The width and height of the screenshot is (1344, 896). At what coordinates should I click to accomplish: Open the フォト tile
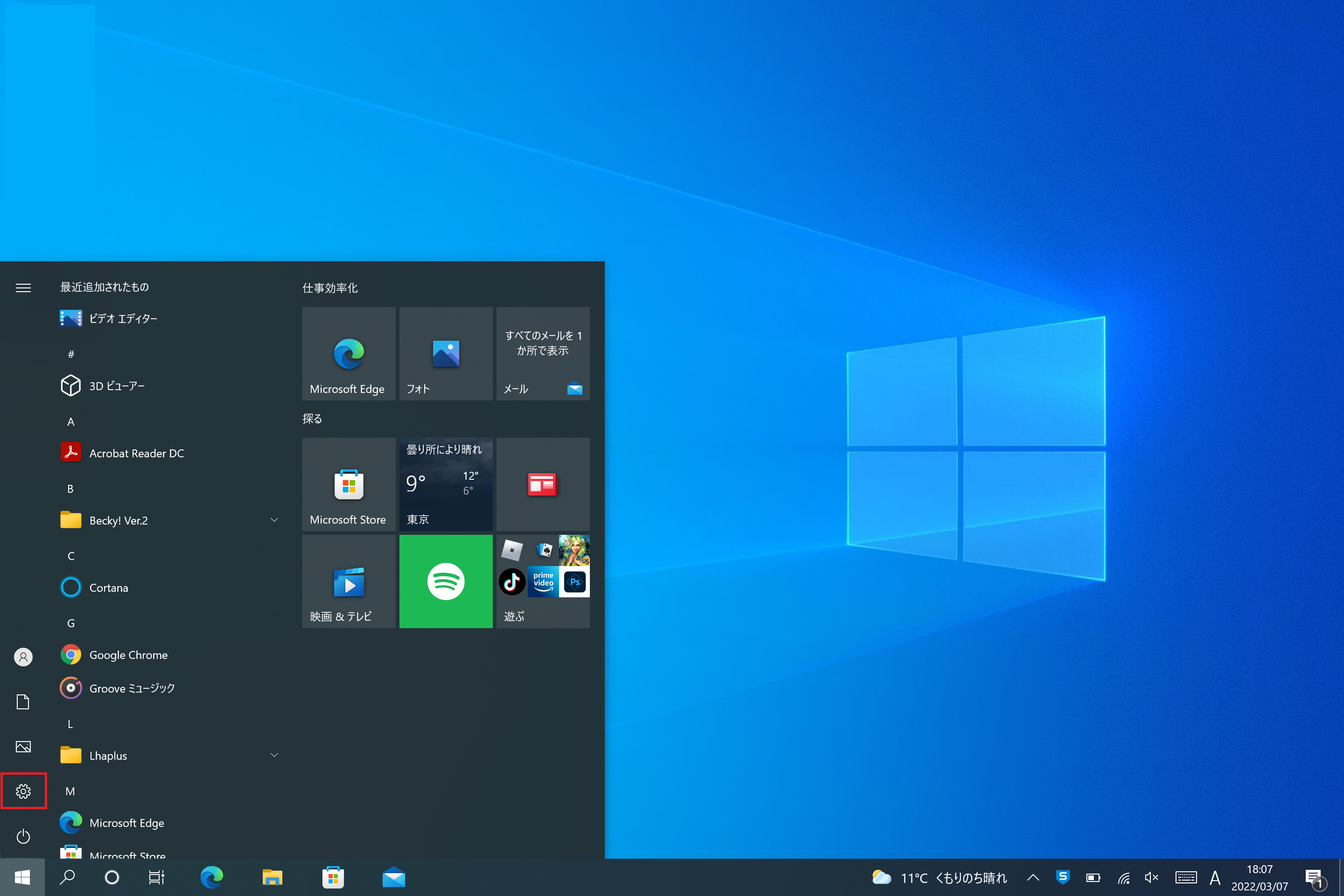(446, 354)
